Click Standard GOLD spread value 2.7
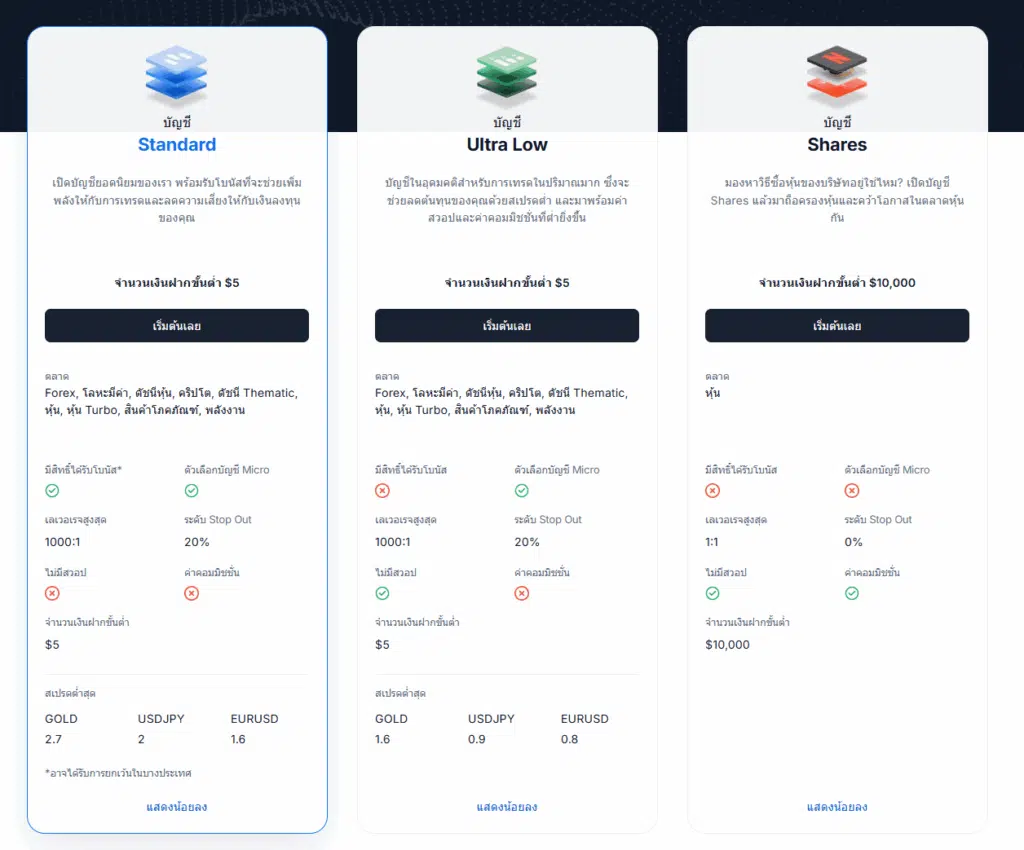The image size is (1024, 850). click(x=53, y=739)
